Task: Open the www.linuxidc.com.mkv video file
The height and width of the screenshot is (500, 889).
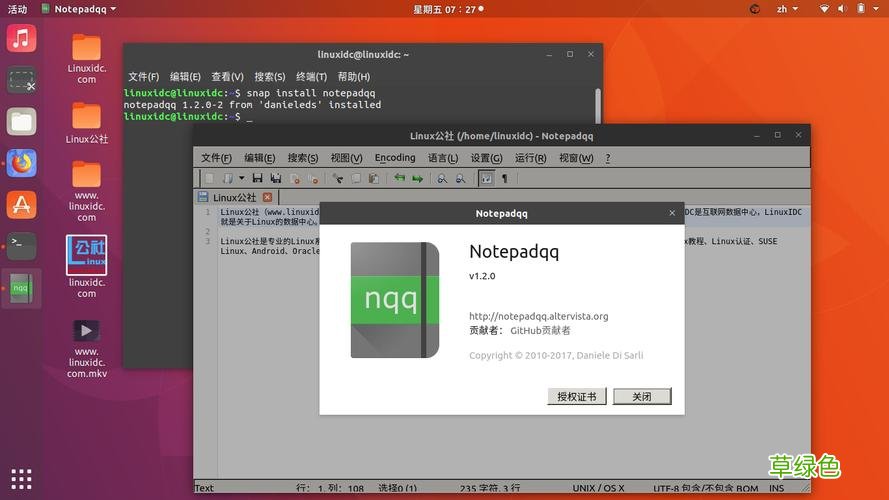Action: pos(87,348)
